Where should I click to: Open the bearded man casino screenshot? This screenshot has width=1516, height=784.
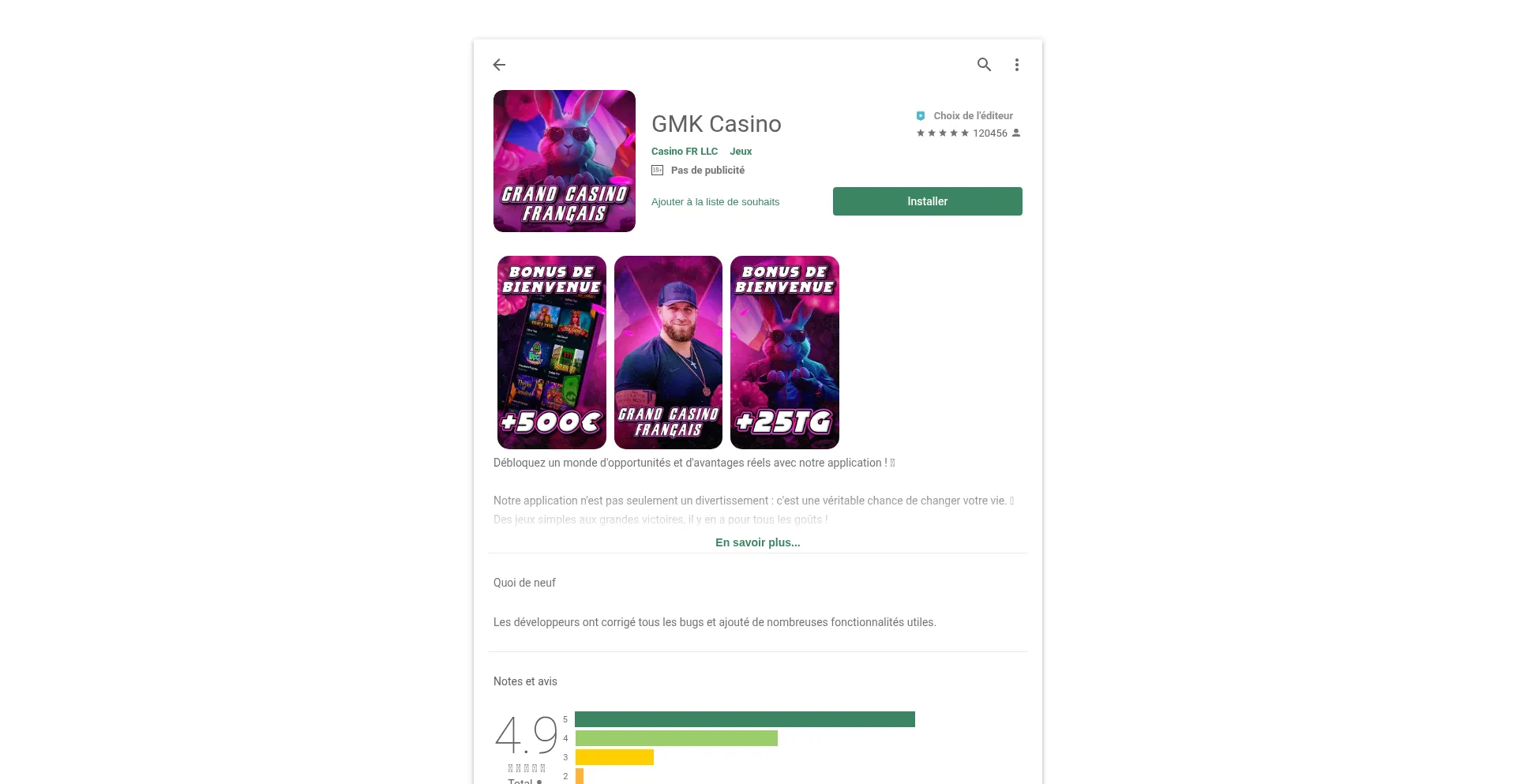(668, 352)
